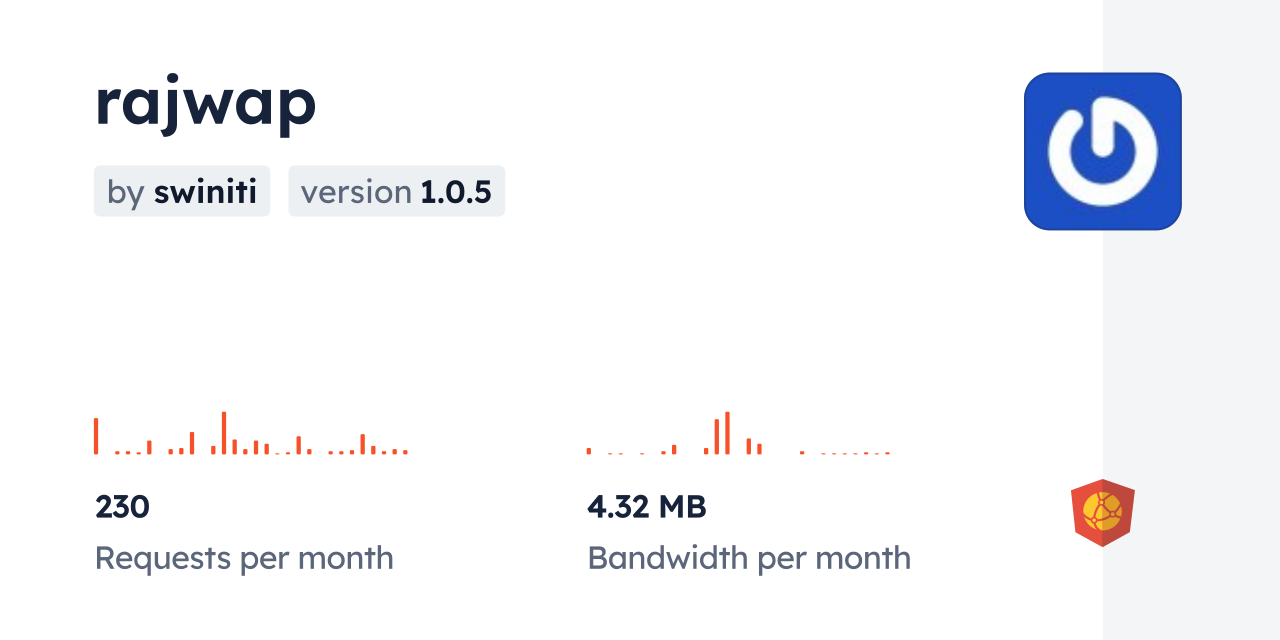This screenshot has height=640, width=1280.
Task: Click the tallest bar in requests chart
Action: pyautogui.click(x=224, y=433)
